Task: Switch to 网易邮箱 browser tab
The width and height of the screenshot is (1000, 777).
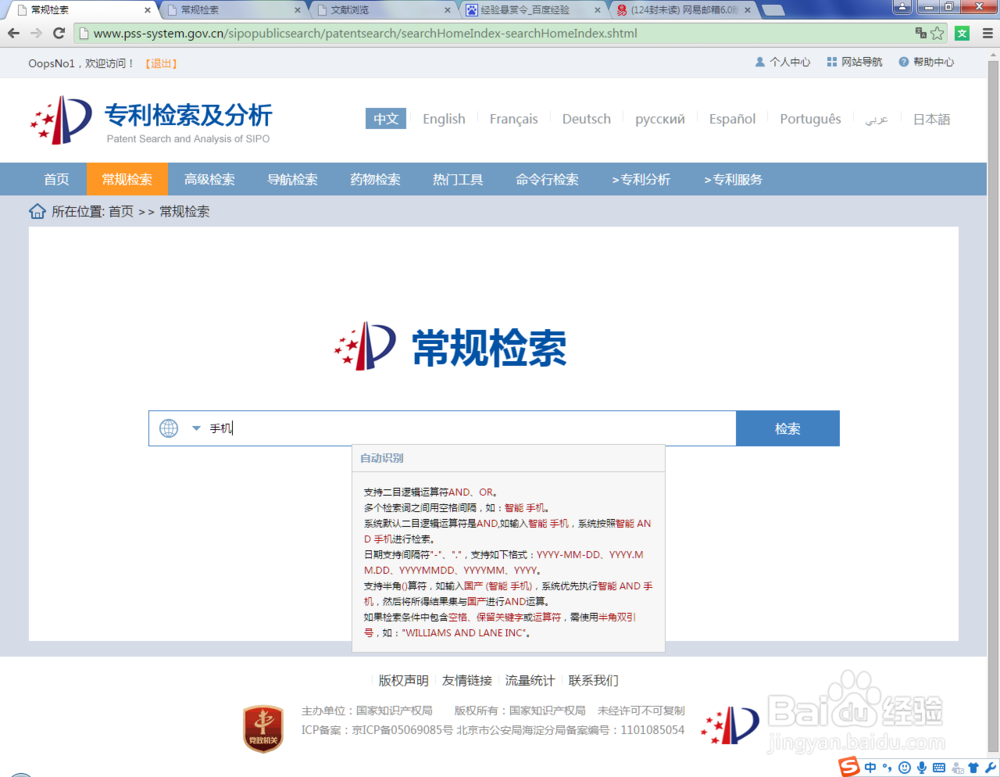Action: click(x=682, y=10)
